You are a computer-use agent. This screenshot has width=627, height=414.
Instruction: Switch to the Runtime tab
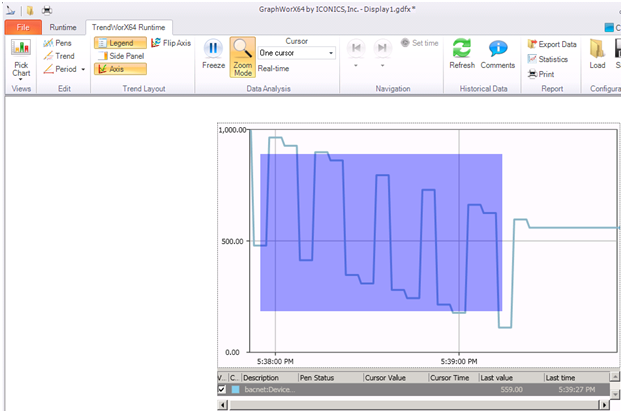pyautogui.click(x=63, y=27)
